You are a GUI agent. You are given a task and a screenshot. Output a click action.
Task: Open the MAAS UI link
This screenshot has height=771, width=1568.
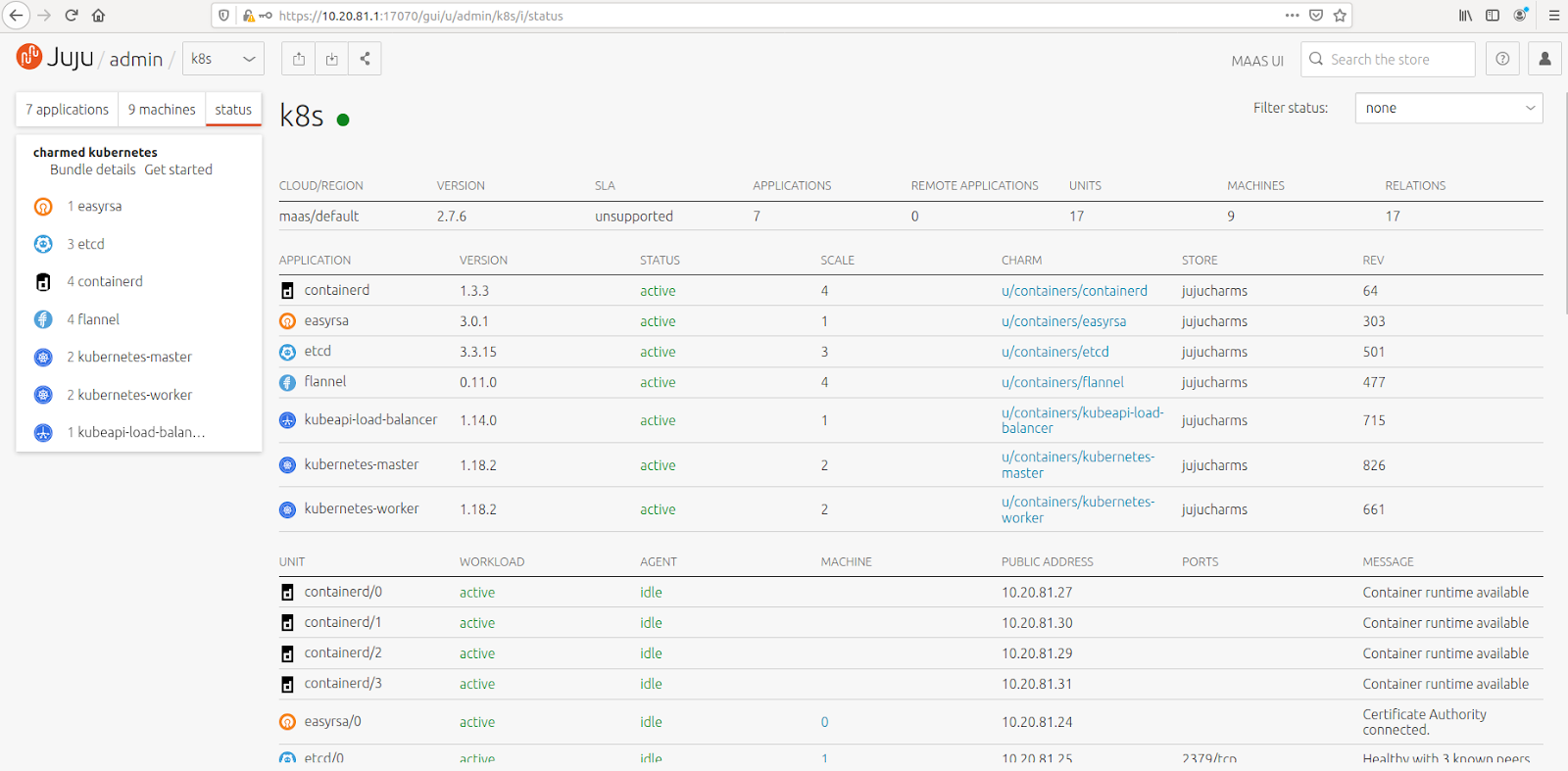tap(1257, 61)
